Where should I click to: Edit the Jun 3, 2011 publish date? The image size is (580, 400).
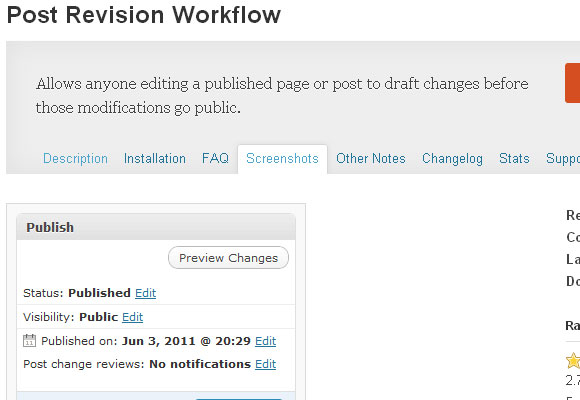point(266,341)
